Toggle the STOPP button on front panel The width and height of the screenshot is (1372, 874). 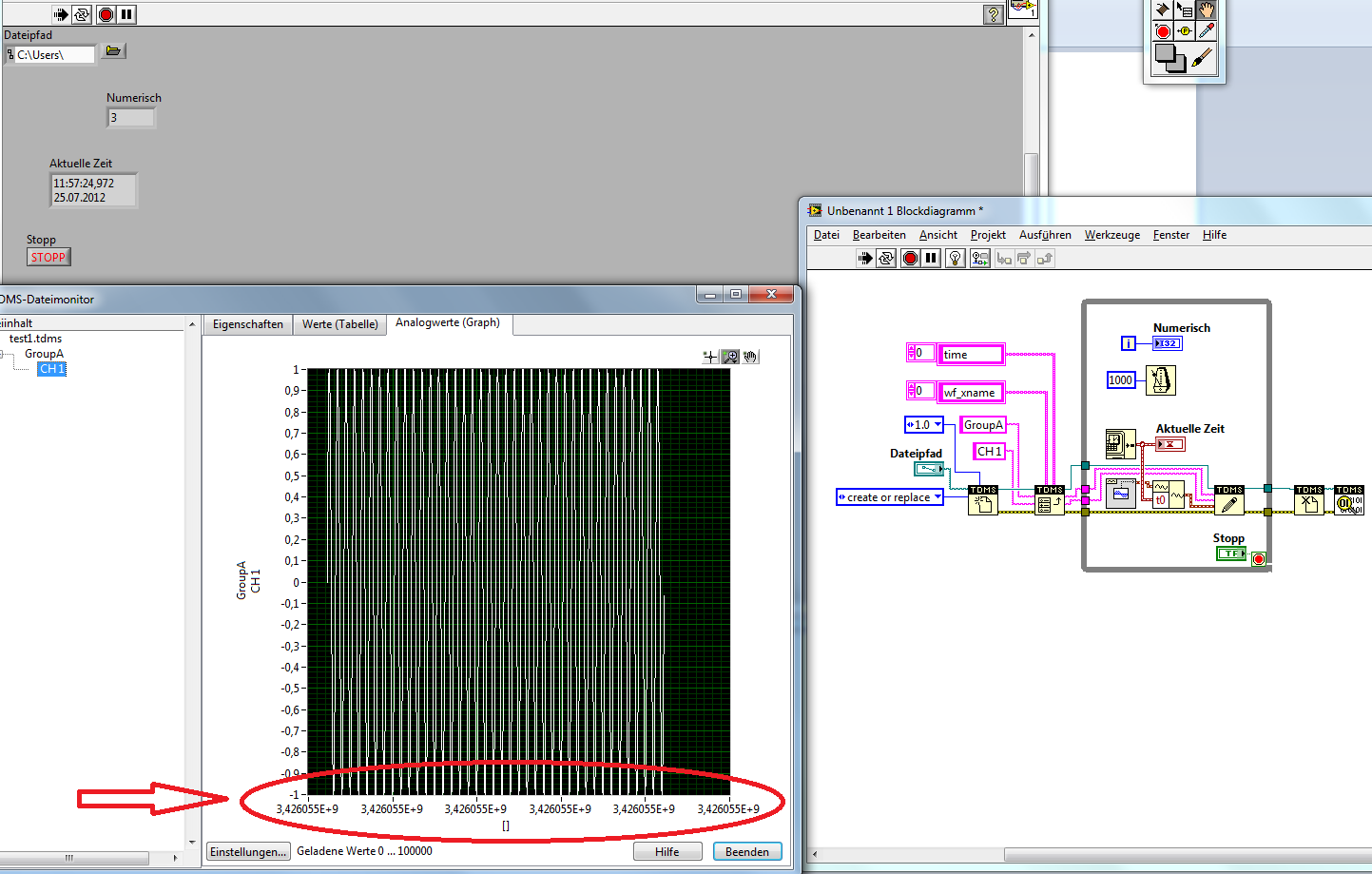pos(48,257)
